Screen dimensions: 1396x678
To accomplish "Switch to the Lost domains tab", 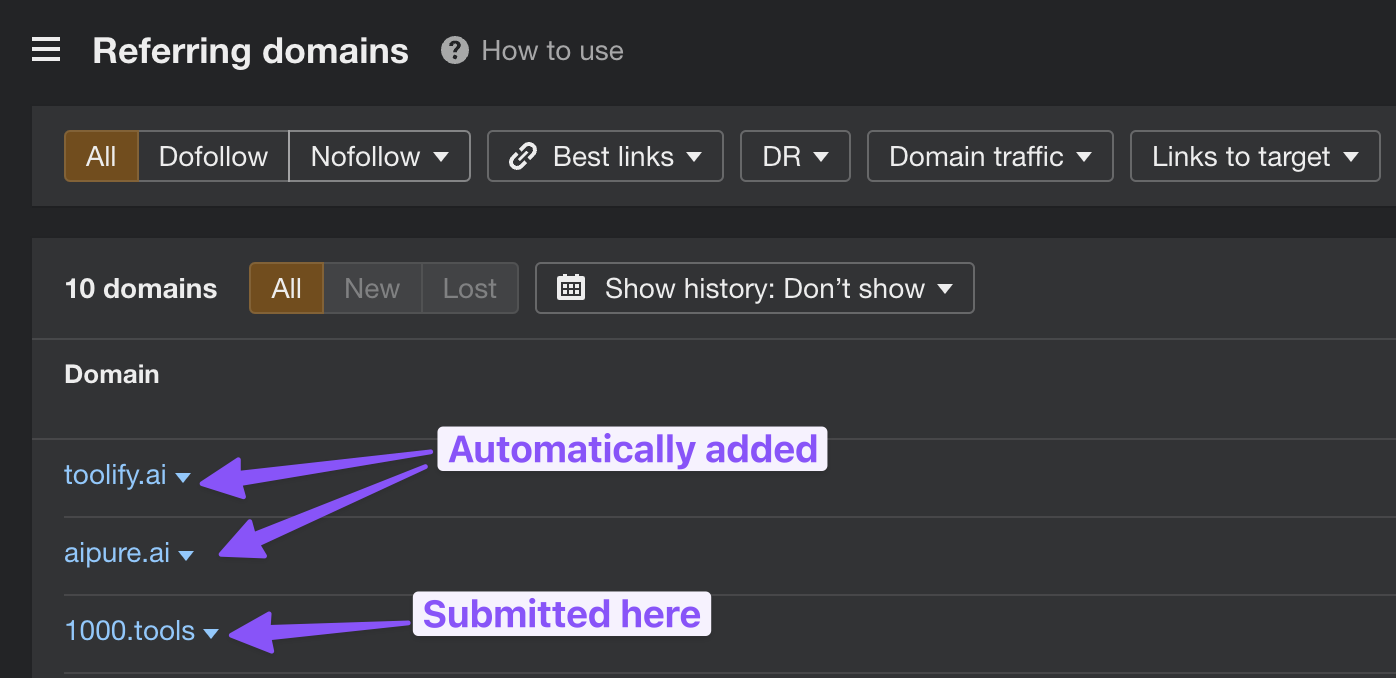I will [x=470, y=288].
